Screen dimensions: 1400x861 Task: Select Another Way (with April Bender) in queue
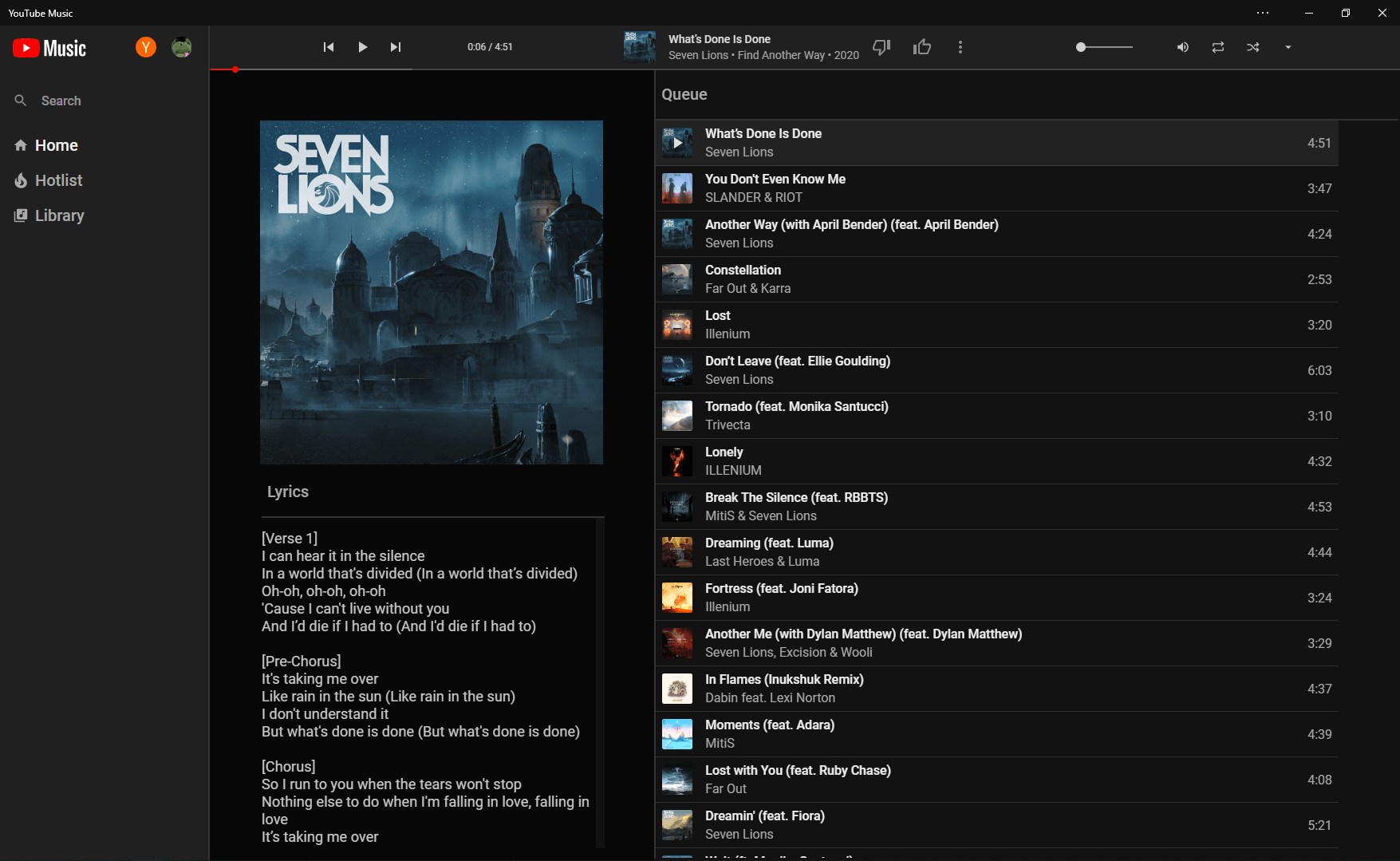tap(997, 234)
